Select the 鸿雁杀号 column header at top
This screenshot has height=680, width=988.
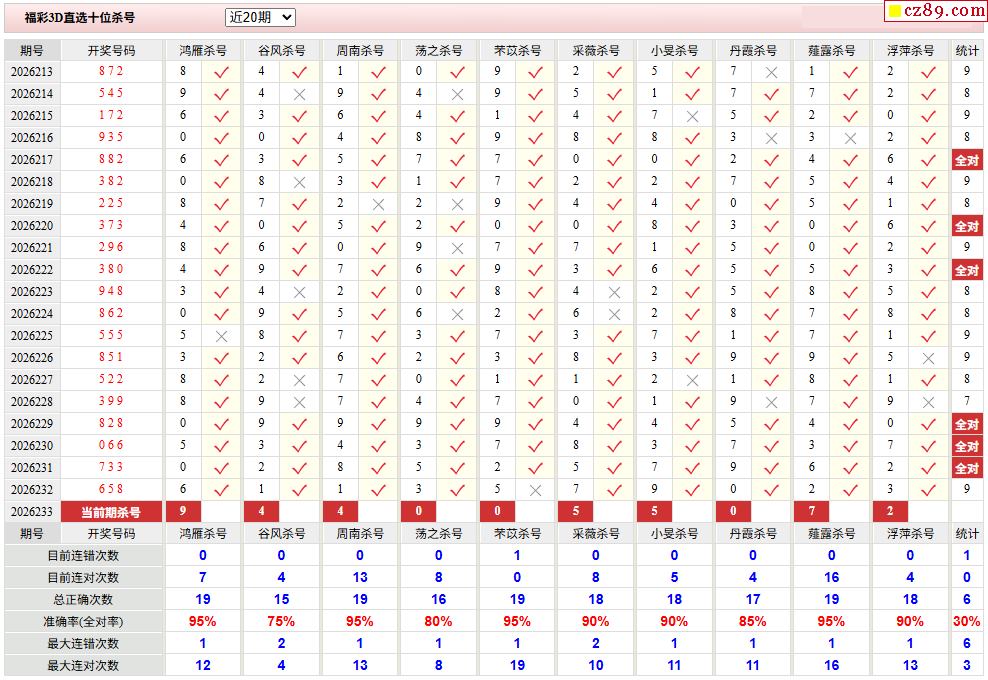[x=203, y=50]
